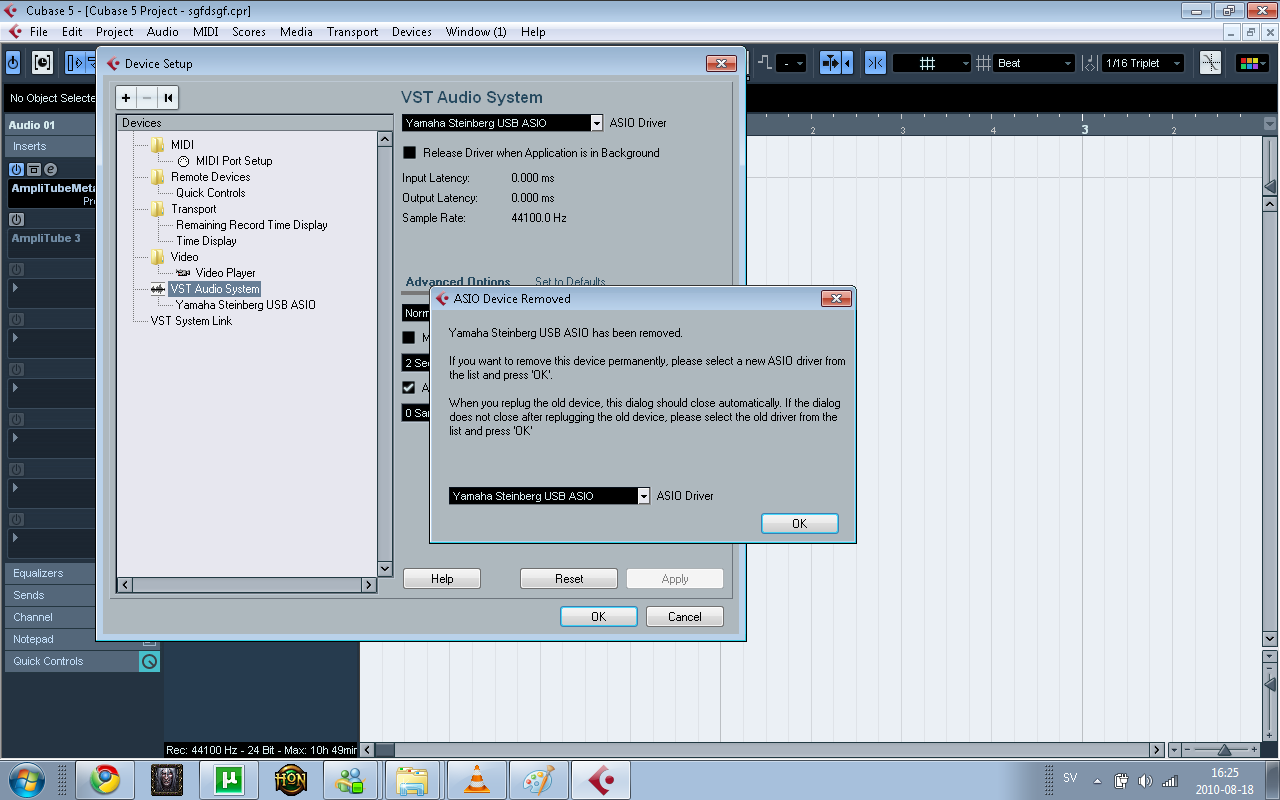This screenshot has width=1280, height=800.
Task: Click the reset-to-first device arrow icon
Action: click(168, 97)
